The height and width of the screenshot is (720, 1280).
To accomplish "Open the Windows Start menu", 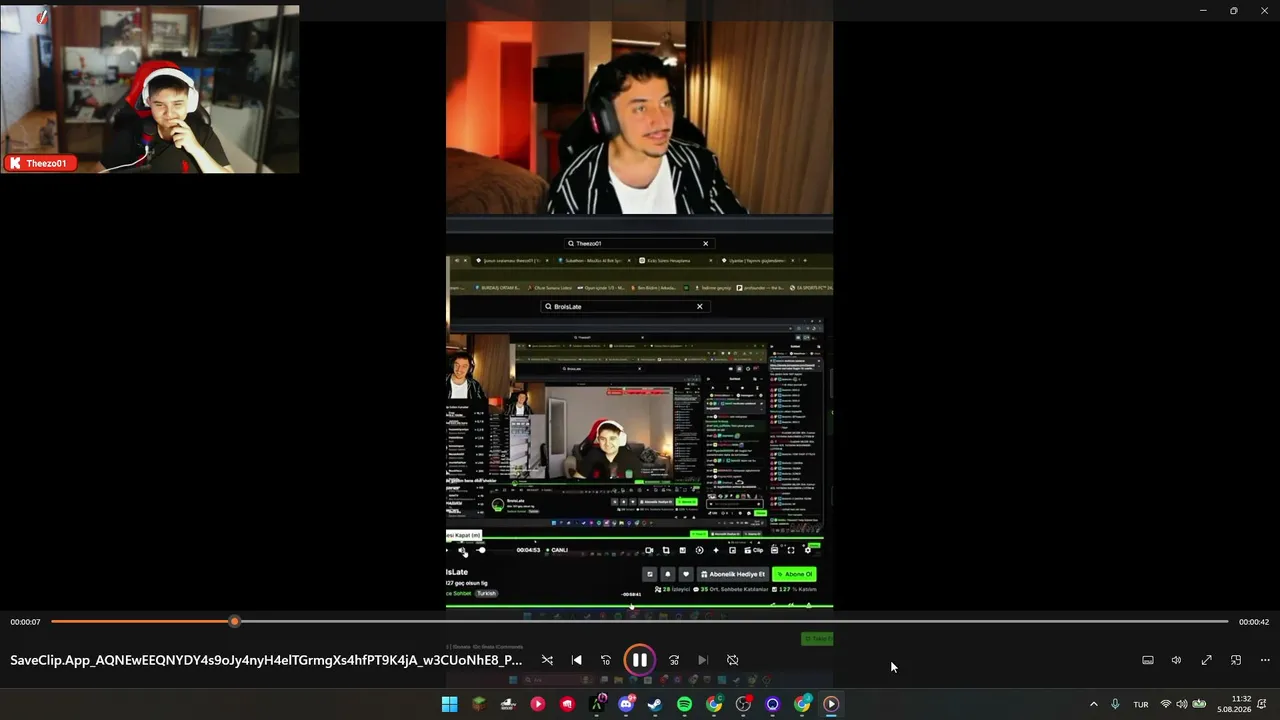I will (450, 704).
